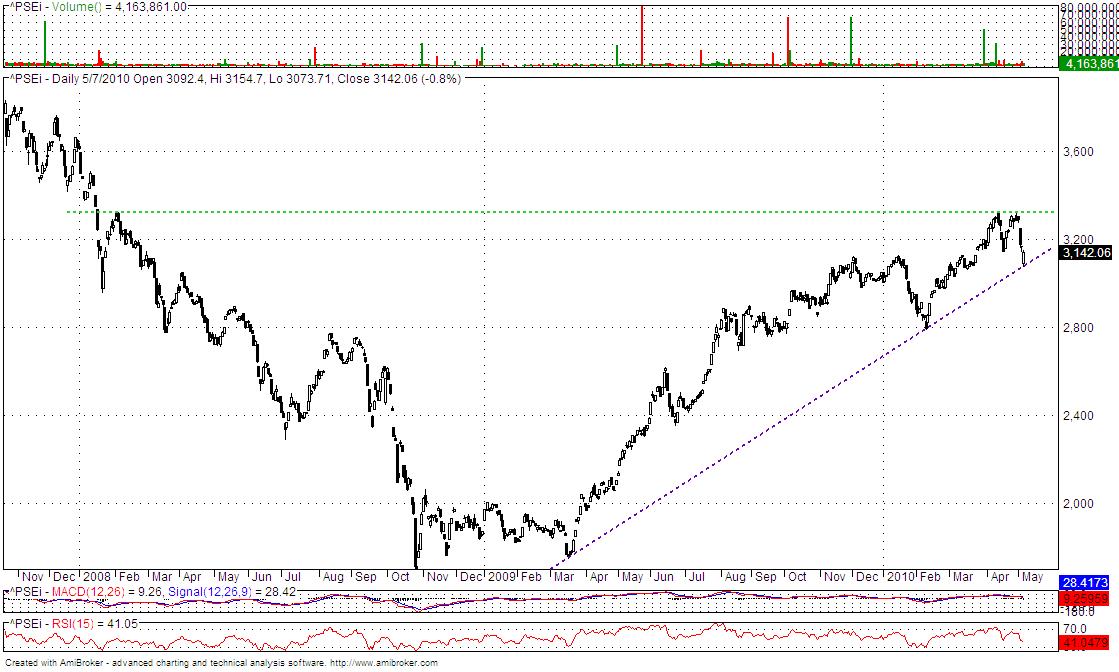This screenshot has height=672, width=1119.
Task: Click the '2010' label on the date axis
Action: (x=901, y=578)
